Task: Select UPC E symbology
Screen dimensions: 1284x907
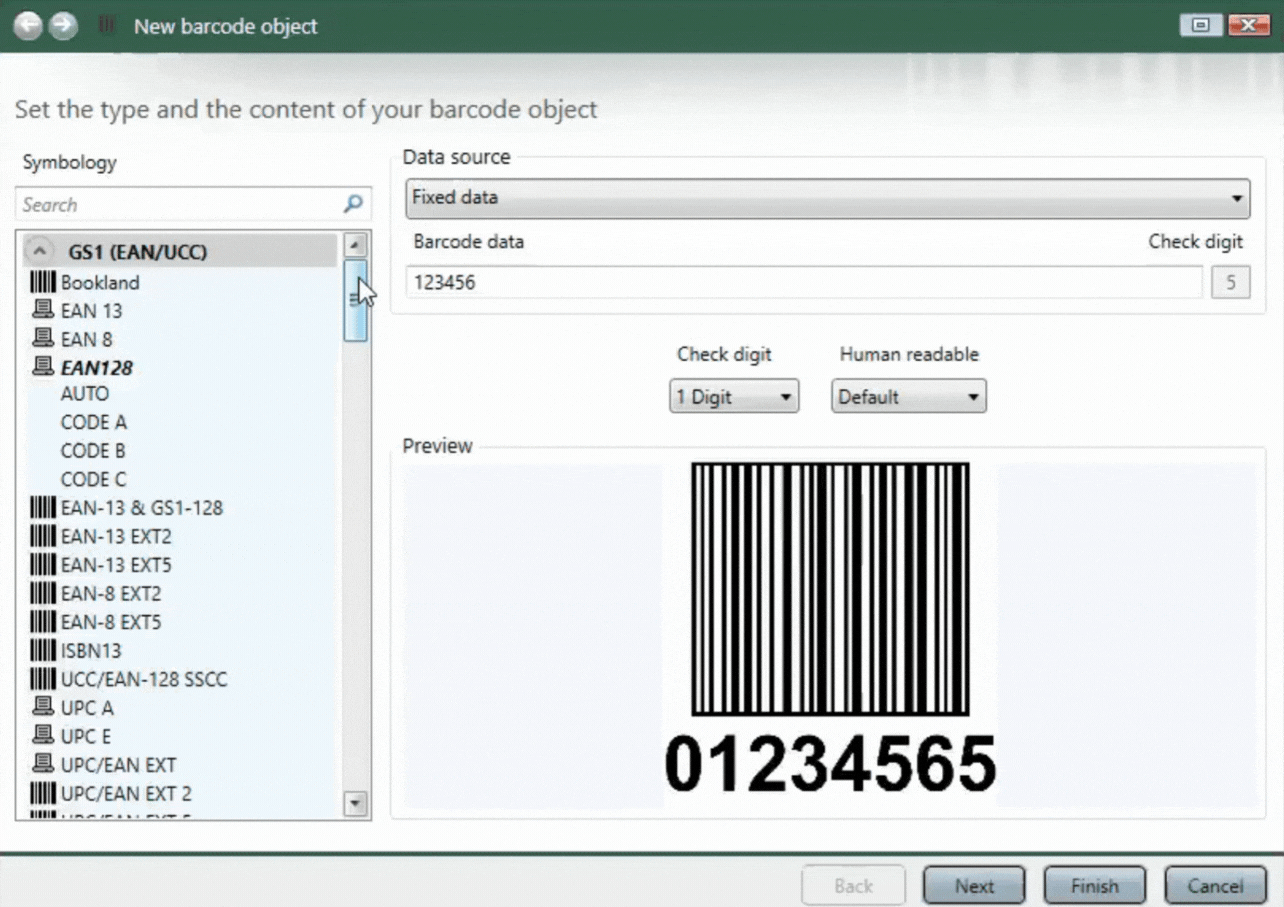Action: (x=87, y=736)
